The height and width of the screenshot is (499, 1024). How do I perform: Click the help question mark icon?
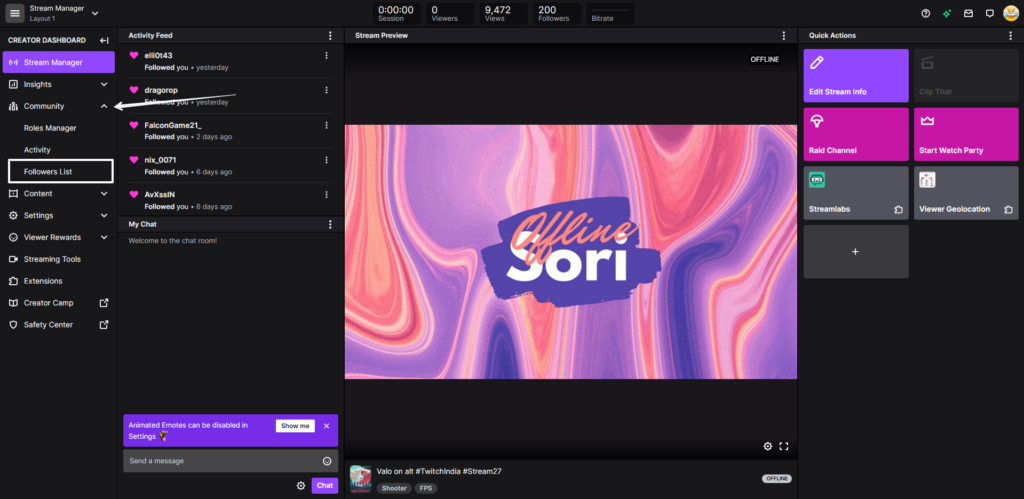pyautogui.click(x=925, y=13)
